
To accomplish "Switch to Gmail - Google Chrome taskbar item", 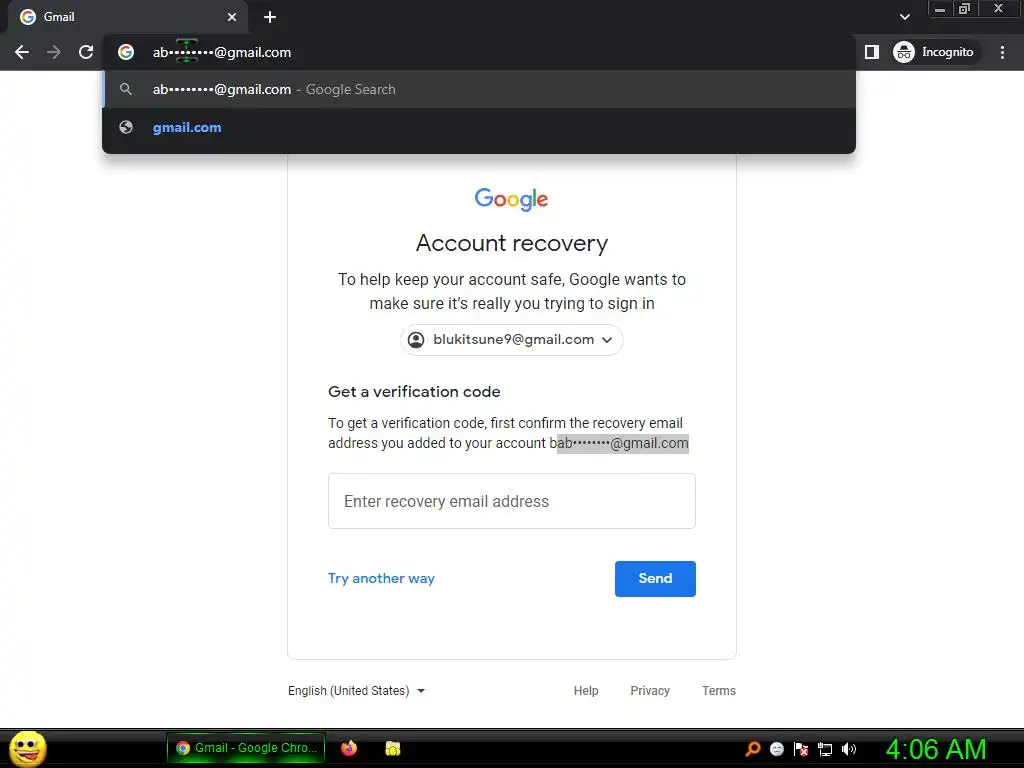I will pos(246,748).
